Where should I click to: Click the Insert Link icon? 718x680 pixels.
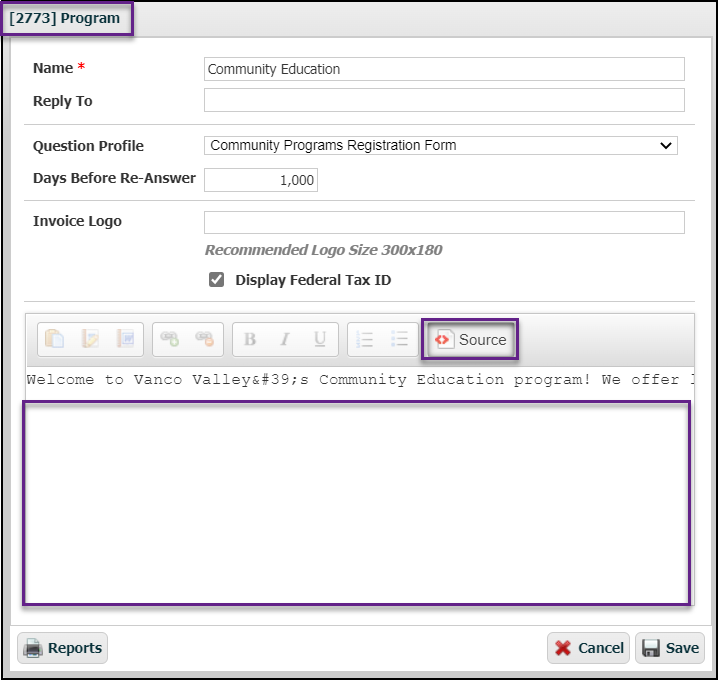(x=169, y=339)
